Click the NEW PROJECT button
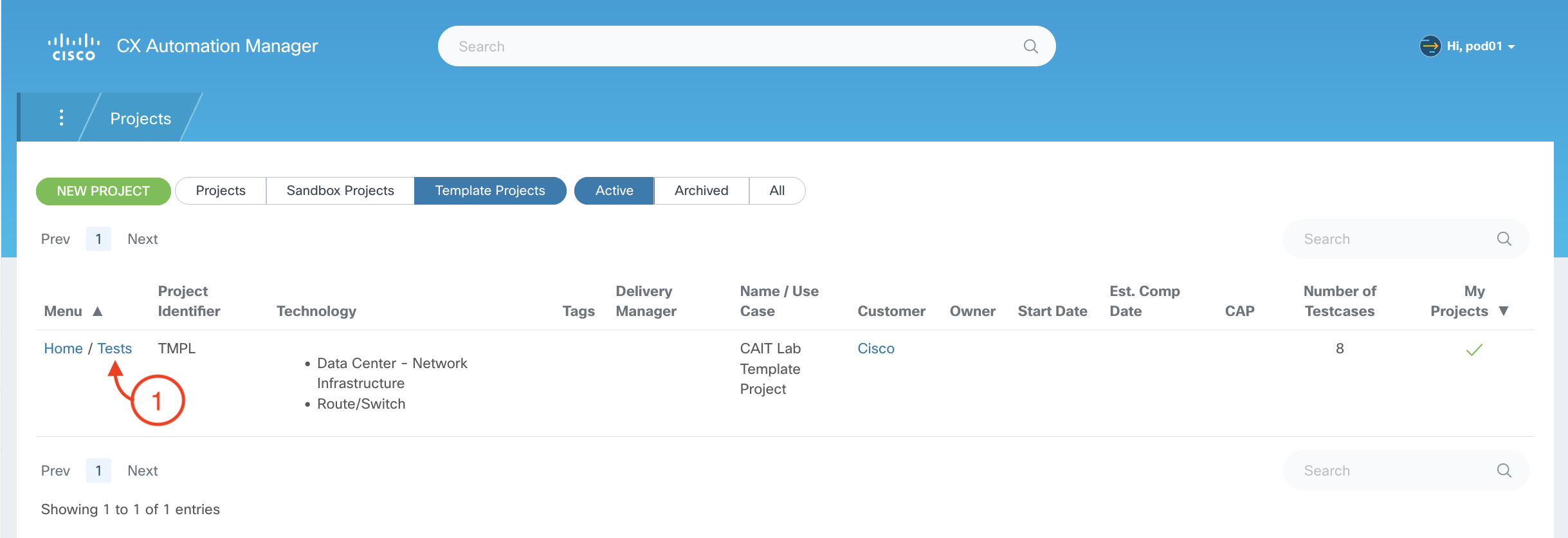 point(103,192)
